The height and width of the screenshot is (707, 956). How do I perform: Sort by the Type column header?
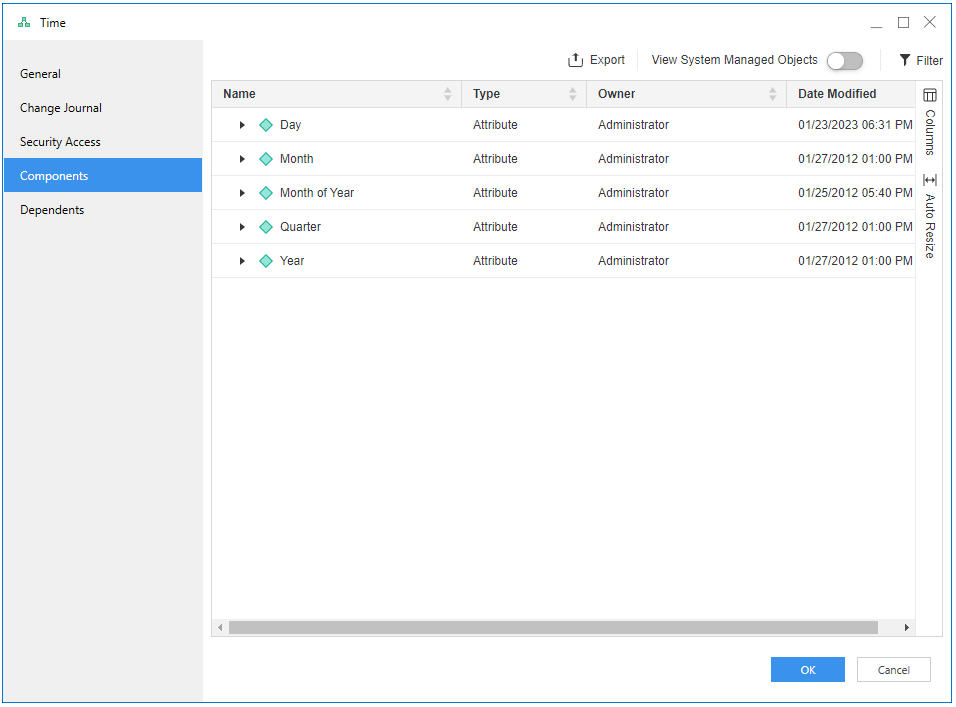coord(487,94)
